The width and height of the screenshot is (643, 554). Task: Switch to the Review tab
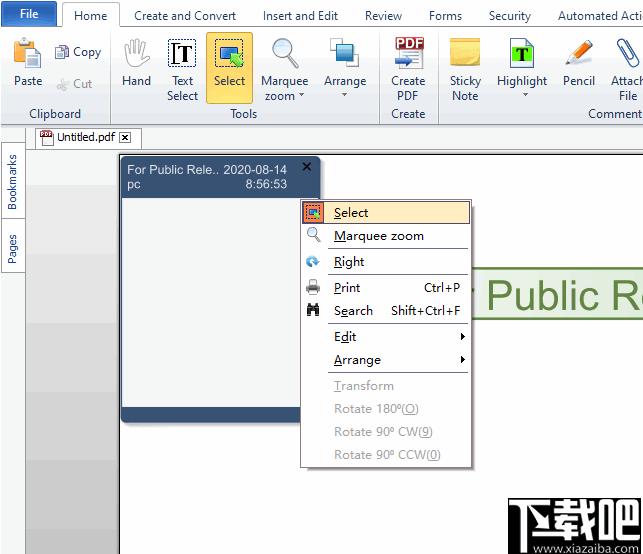point(383,16)
